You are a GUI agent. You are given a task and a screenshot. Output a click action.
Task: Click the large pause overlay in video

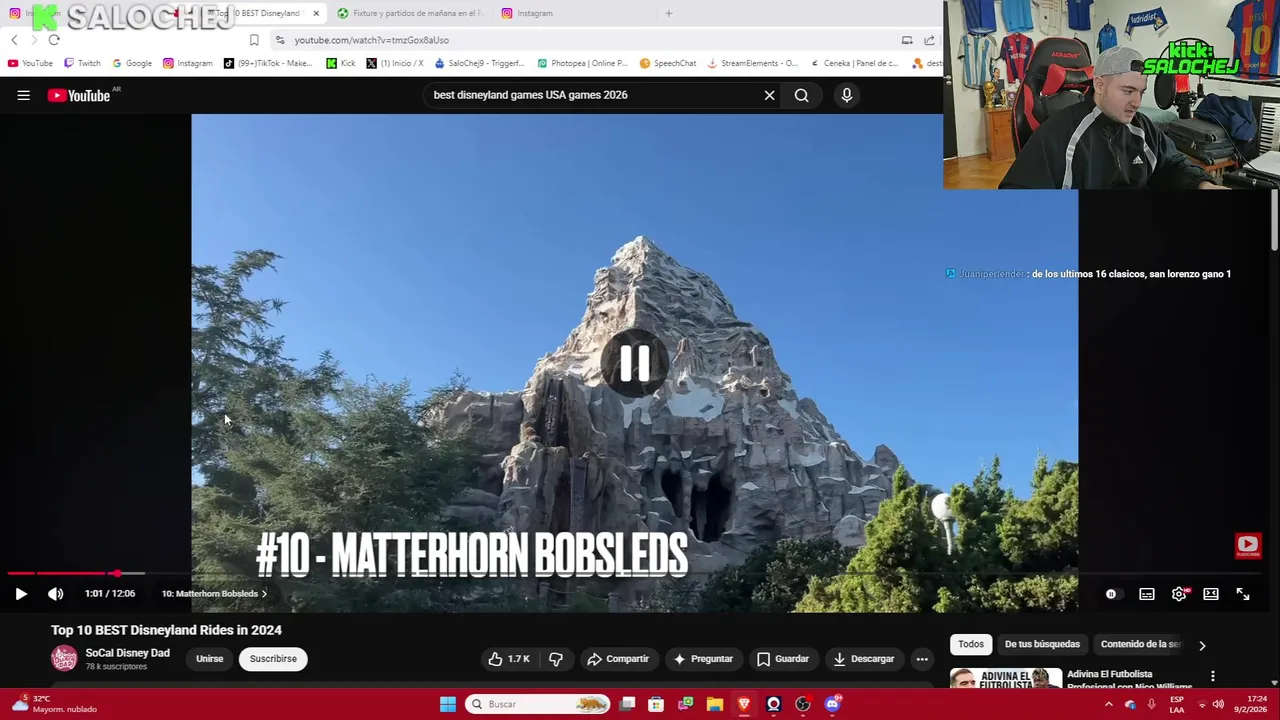[635, 364]
